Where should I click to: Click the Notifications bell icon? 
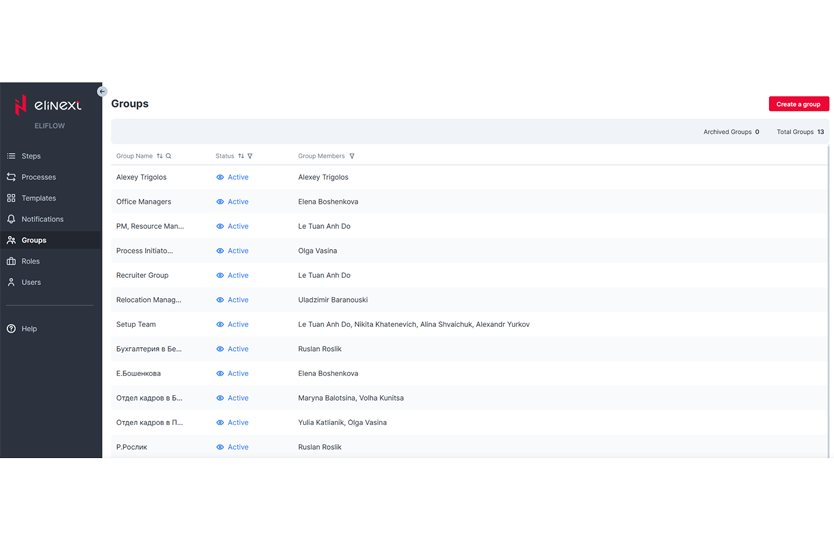tap(11, 219)
